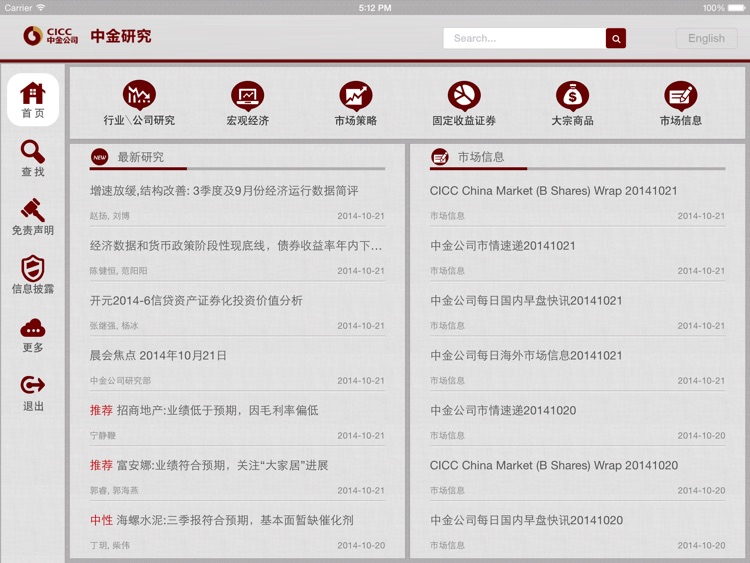
Task: Tap the 5:12 PM clock in status bar
Action: (x=375, y=8)
